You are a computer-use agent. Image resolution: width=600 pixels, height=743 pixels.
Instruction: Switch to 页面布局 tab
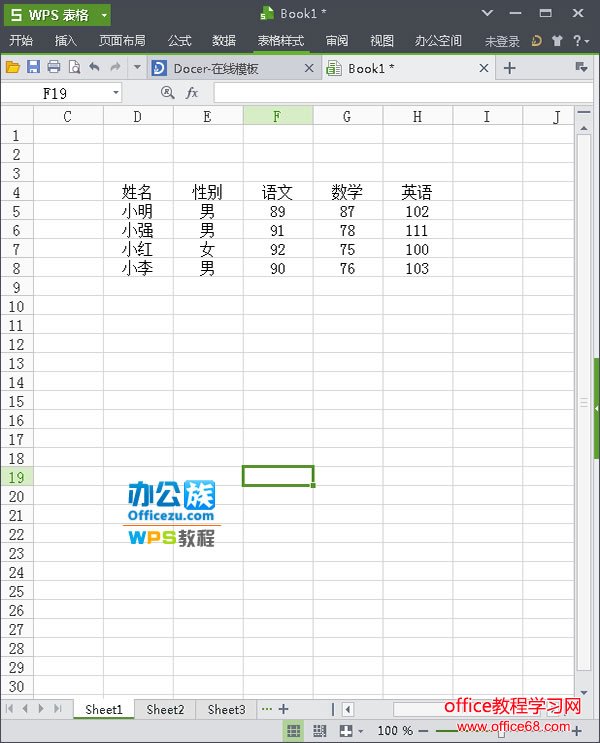tap(122, 41)
